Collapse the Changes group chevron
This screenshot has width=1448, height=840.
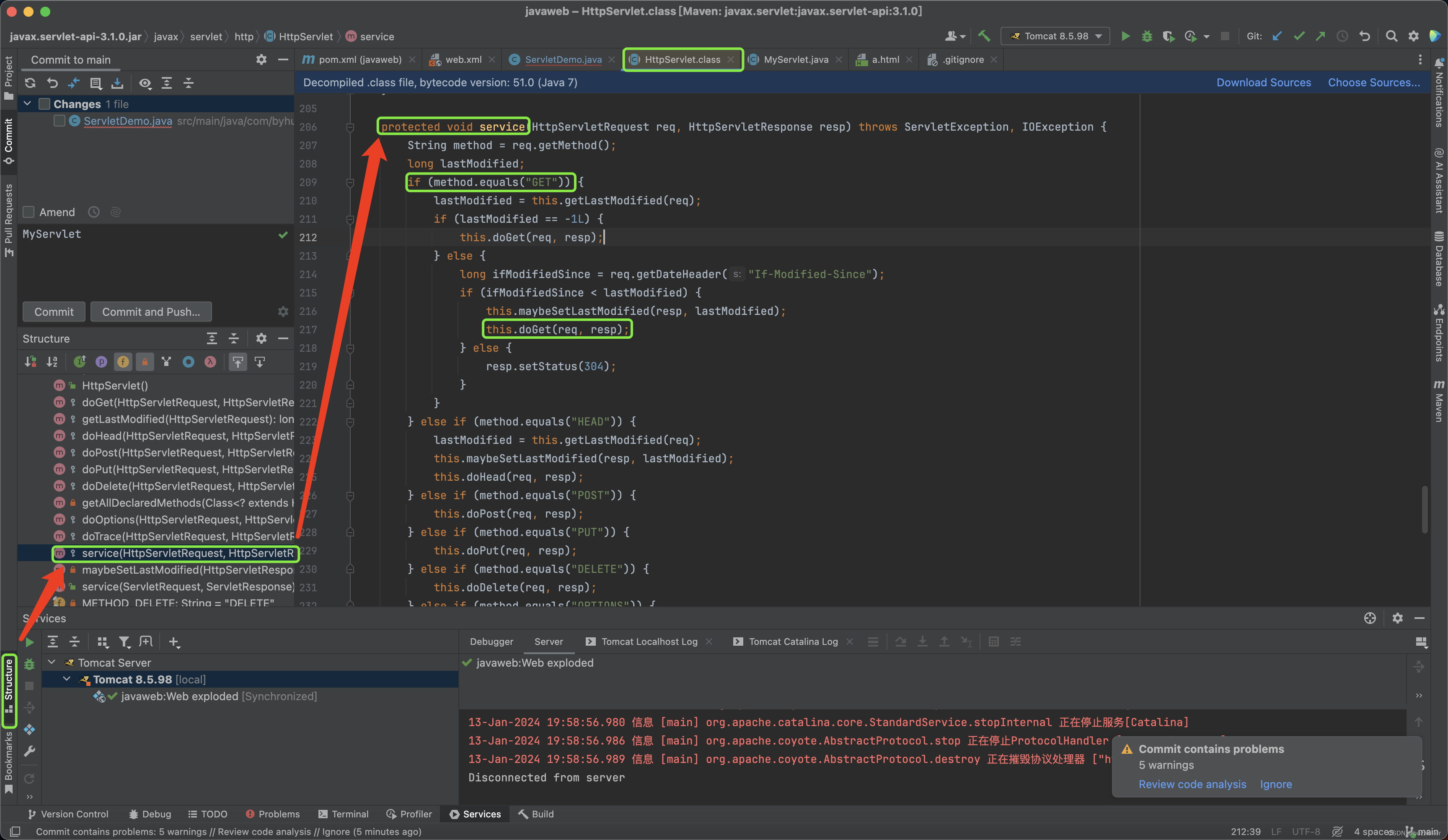click(27, 104)
